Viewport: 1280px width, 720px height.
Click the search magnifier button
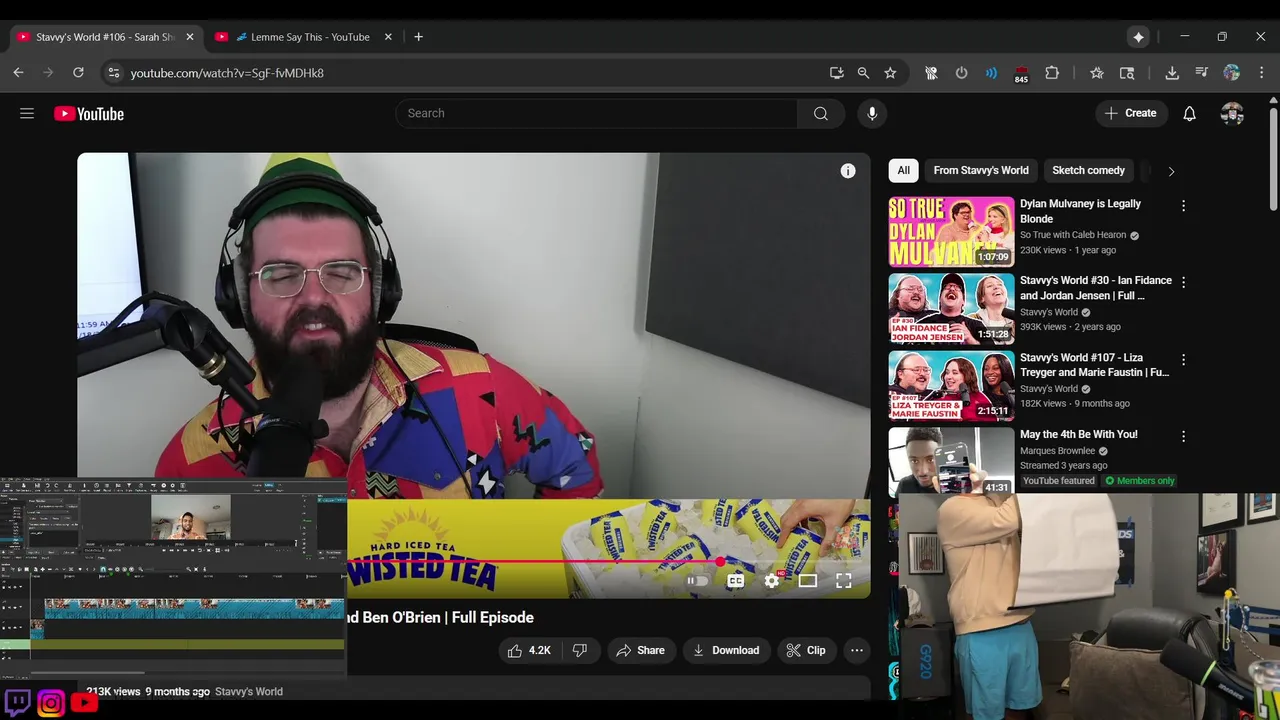pyautogui.click(x=821, y=113)
